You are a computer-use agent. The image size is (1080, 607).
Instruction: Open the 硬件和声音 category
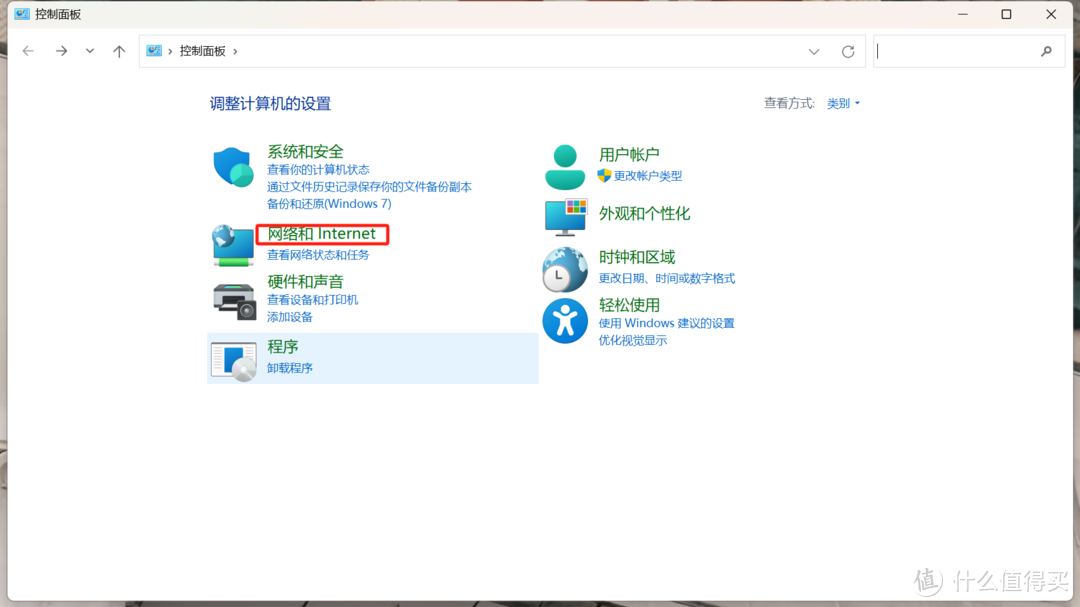tap(305, 282)
